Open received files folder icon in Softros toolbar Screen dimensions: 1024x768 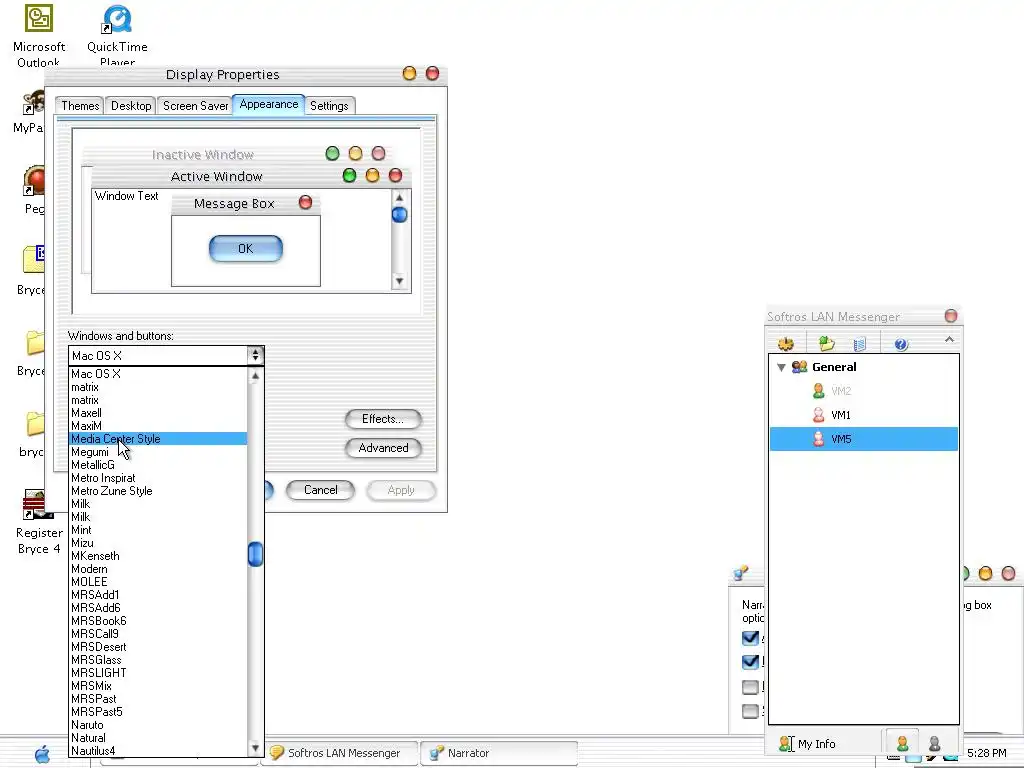(x=826, y=343)
